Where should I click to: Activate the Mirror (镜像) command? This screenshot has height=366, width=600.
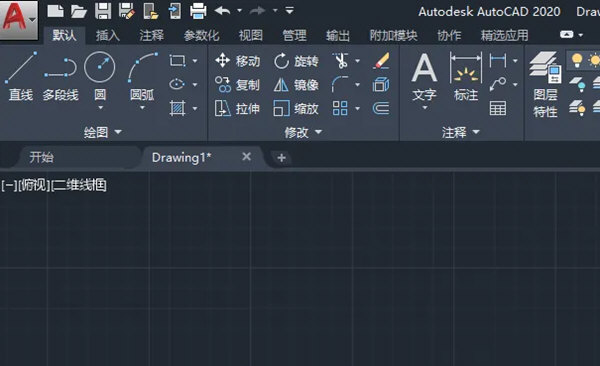[x=296, y=85]
